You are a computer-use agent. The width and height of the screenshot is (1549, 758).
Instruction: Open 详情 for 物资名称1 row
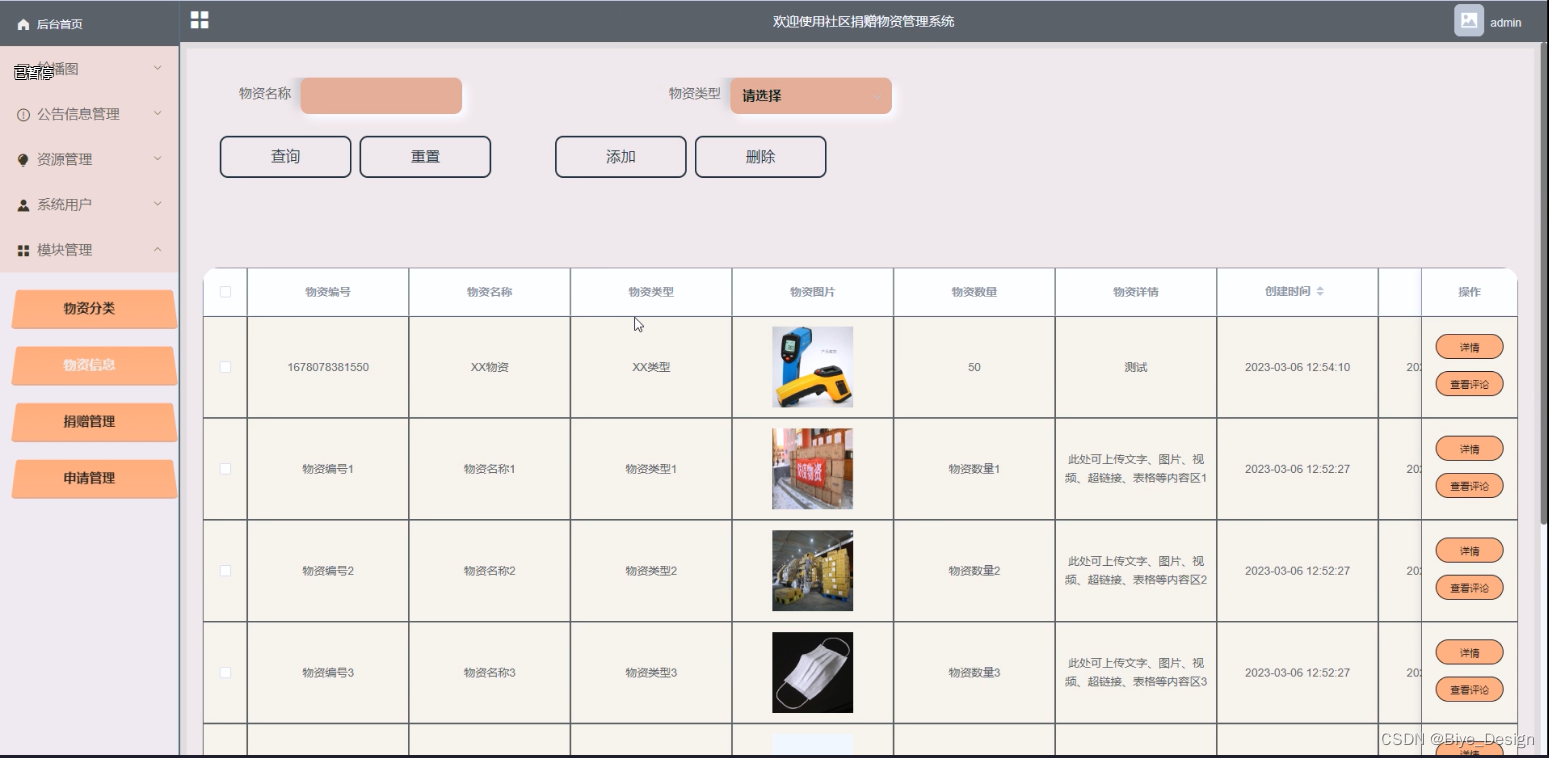tap(1469, 449)
